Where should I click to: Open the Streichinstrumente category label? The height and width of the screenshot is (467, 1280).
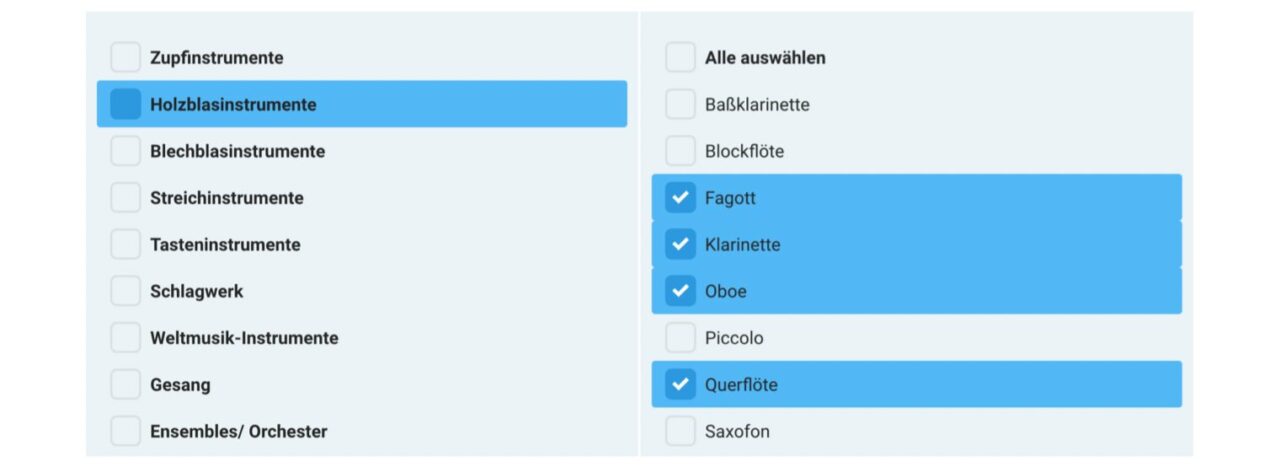coord(227,198)
